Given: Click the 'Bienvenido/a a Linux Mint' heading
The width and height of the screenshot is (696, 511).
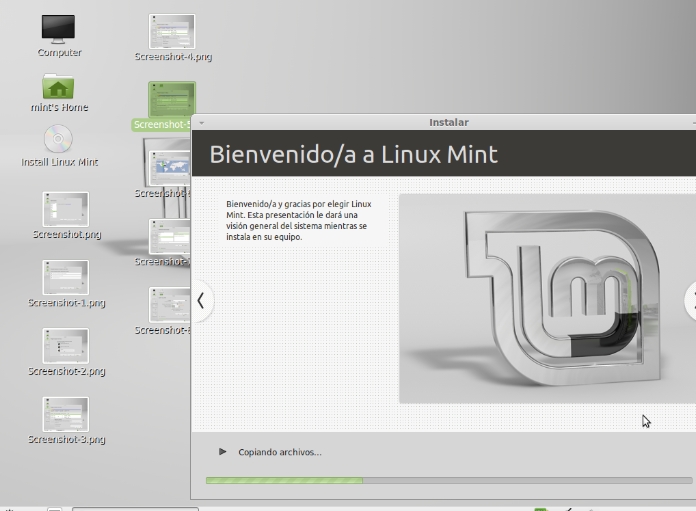Looking at the screenshot, I should pos(353,154).
